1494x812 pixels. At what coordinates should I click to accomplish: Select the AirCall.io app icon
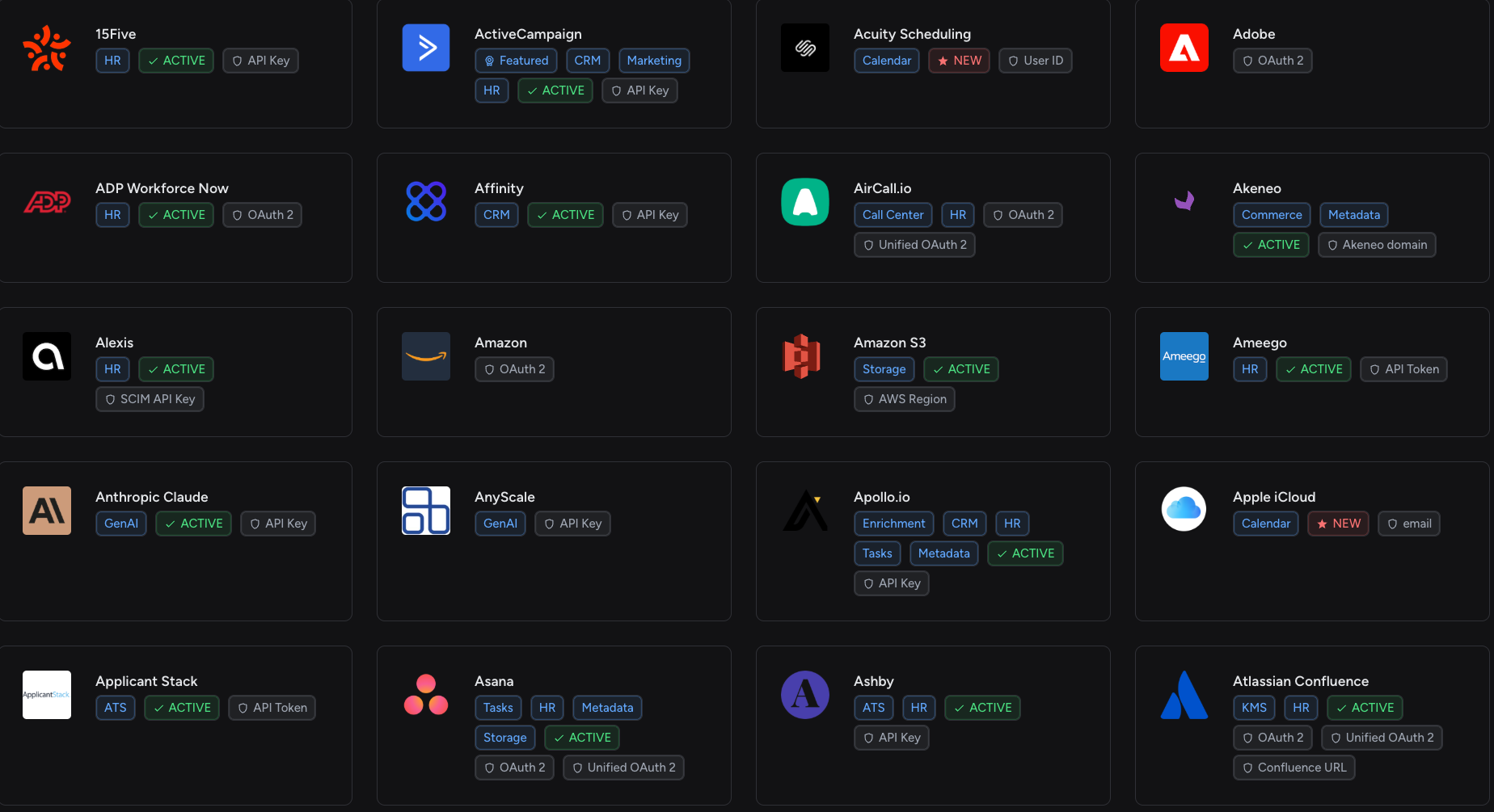point(804,202)
